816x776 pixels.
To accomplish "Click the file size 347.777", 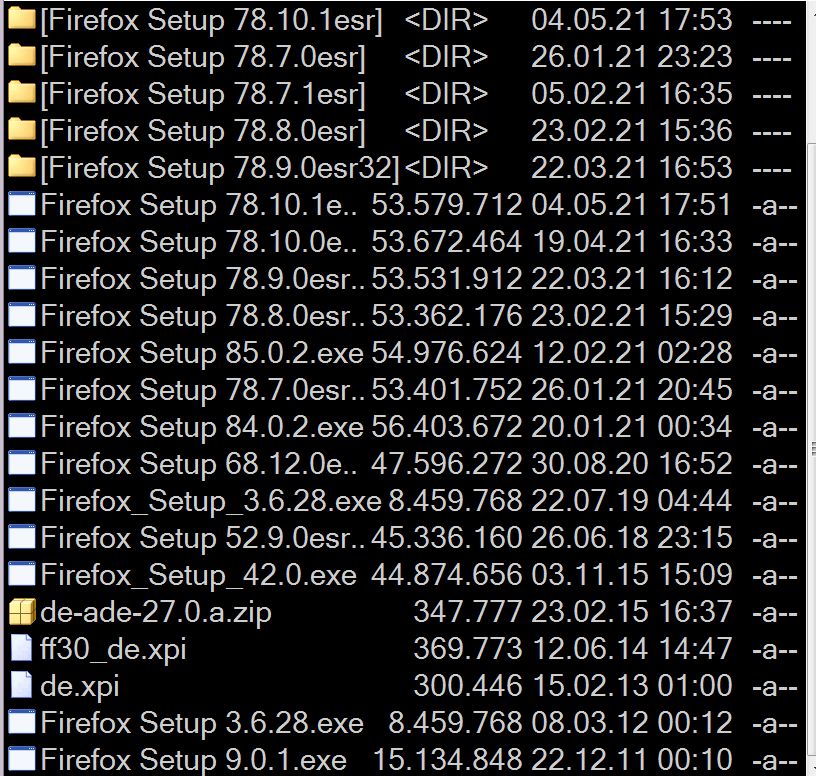I will tap(468, 611).
